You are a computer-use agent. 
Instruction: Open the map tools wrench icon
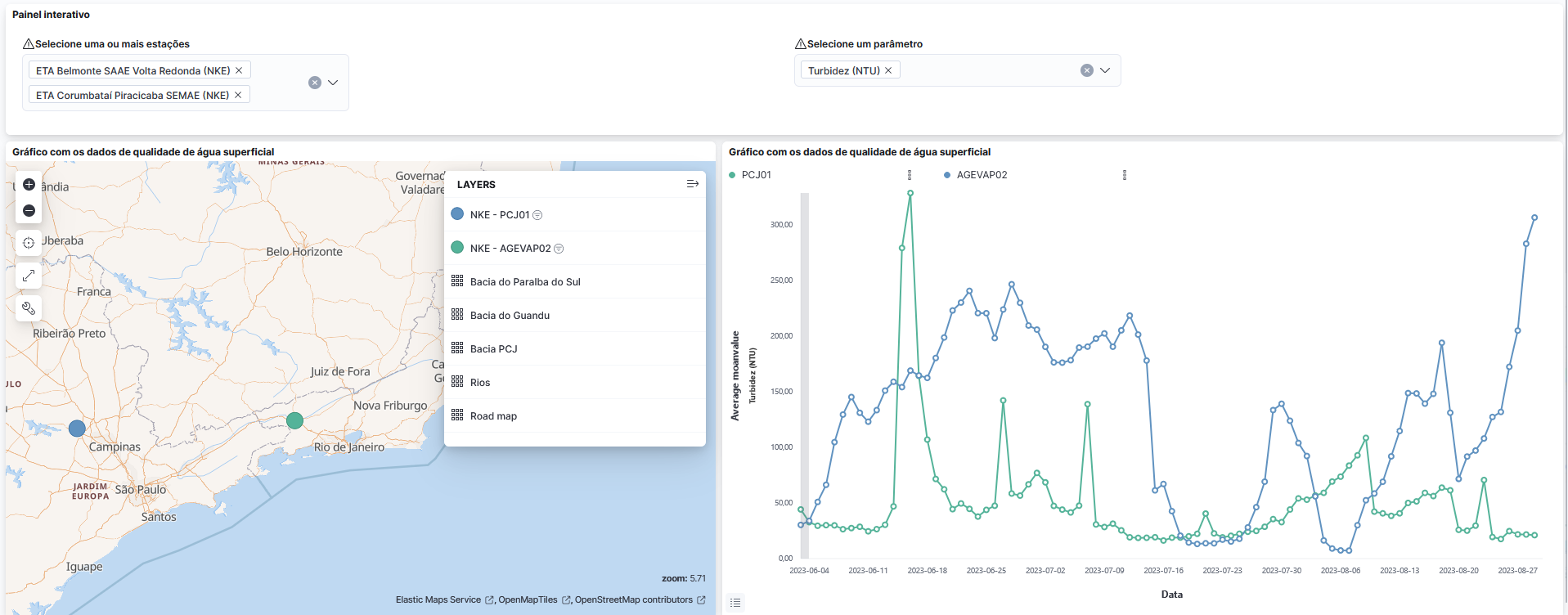coord(29,308)
